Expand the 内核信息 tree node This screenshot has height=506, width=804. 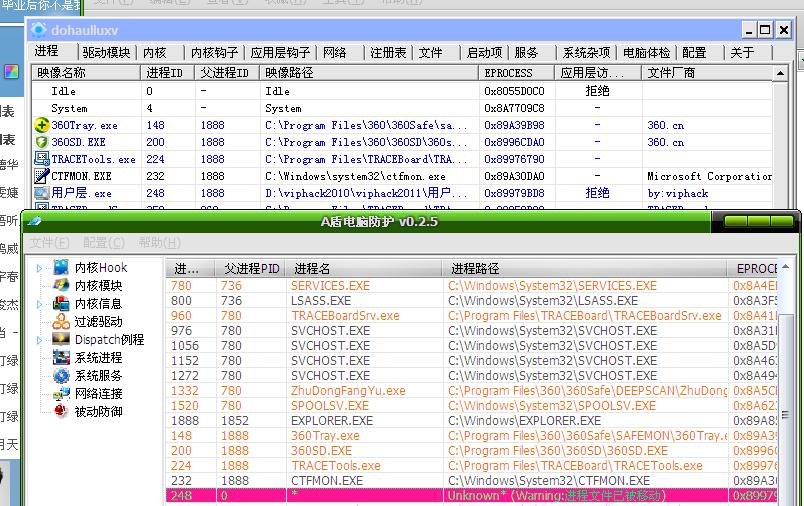[x=39, y=304]
